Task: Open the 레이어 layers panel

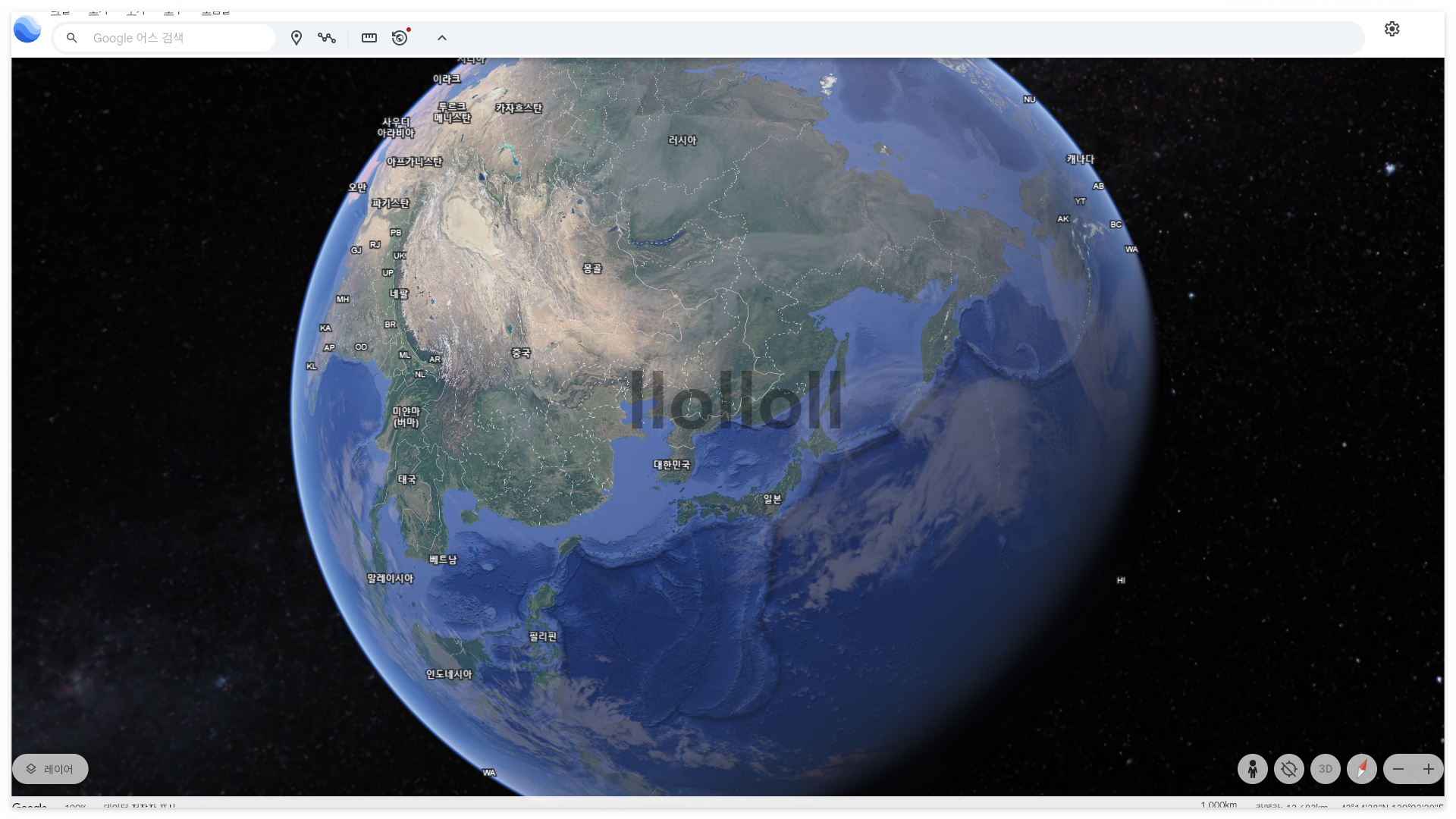Action: (x=50, y=769)
